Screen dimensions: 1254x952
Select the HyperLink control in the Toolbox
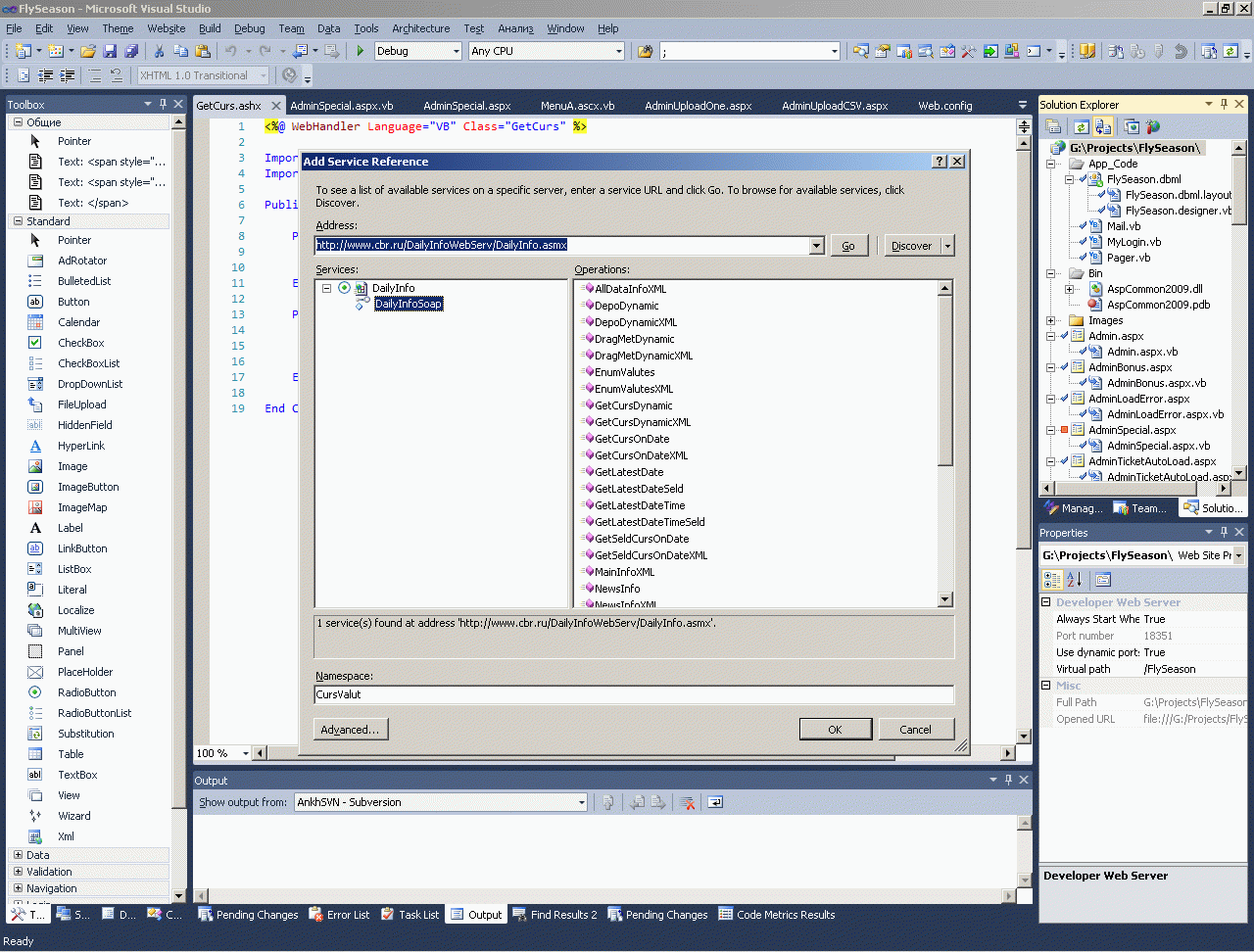coord(80,446)
